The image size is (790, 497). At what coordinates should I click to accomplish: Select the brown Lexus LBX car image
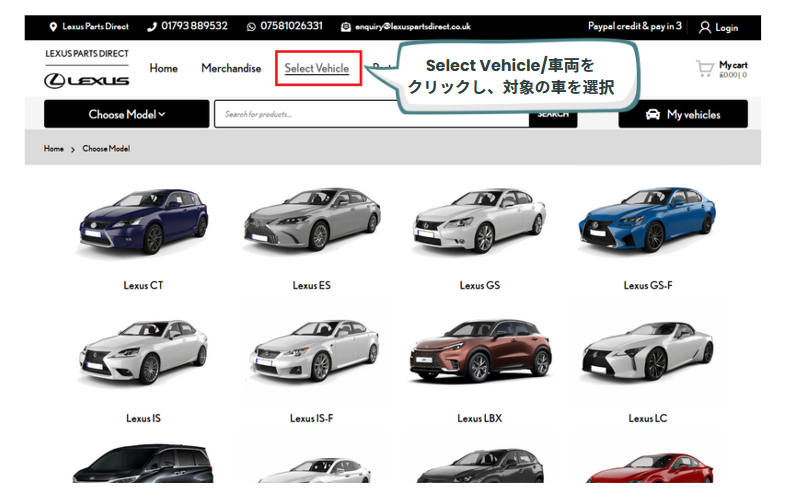[x=481, y=352]
